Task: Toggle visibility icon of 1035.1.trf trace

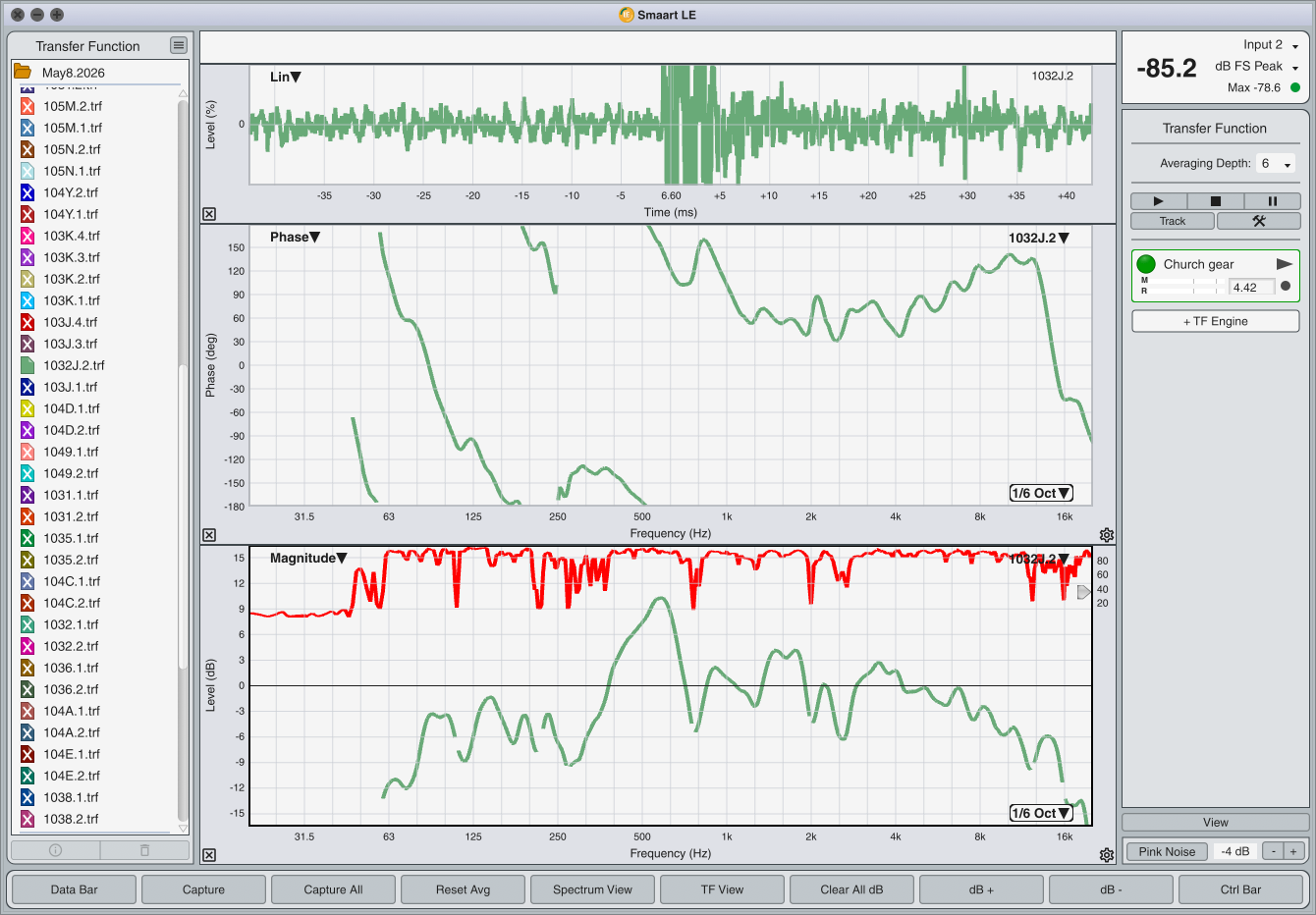Action: coord(27,538)
